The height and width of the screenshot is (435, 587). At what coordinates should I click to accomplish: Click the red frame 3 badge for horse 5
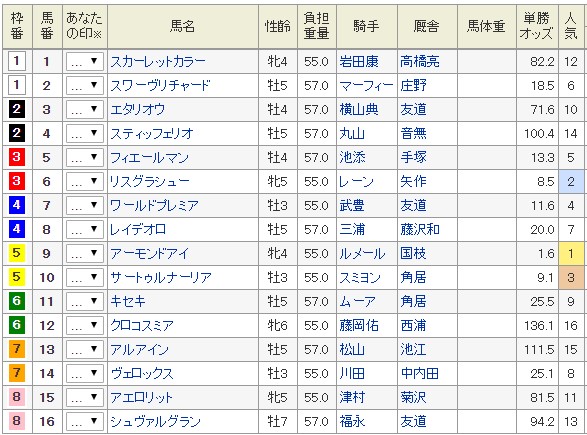[16, 157]
